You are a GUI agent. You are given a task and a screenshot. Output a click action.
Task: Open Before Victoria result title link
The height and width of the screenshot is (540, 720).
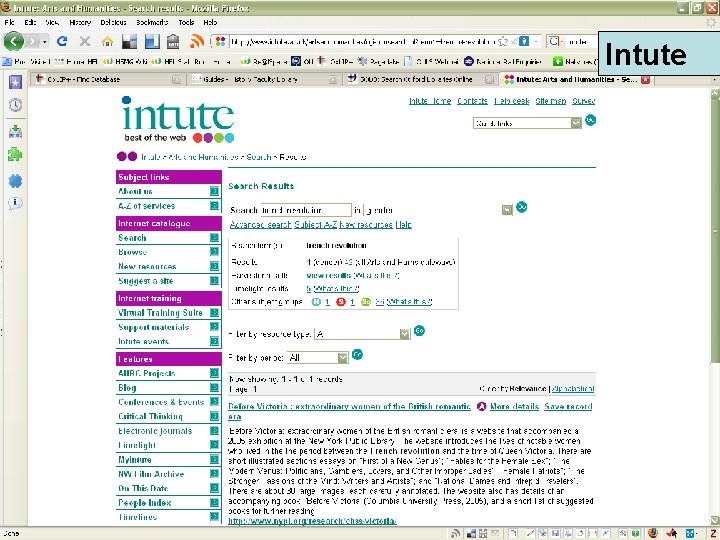point(349,411)
